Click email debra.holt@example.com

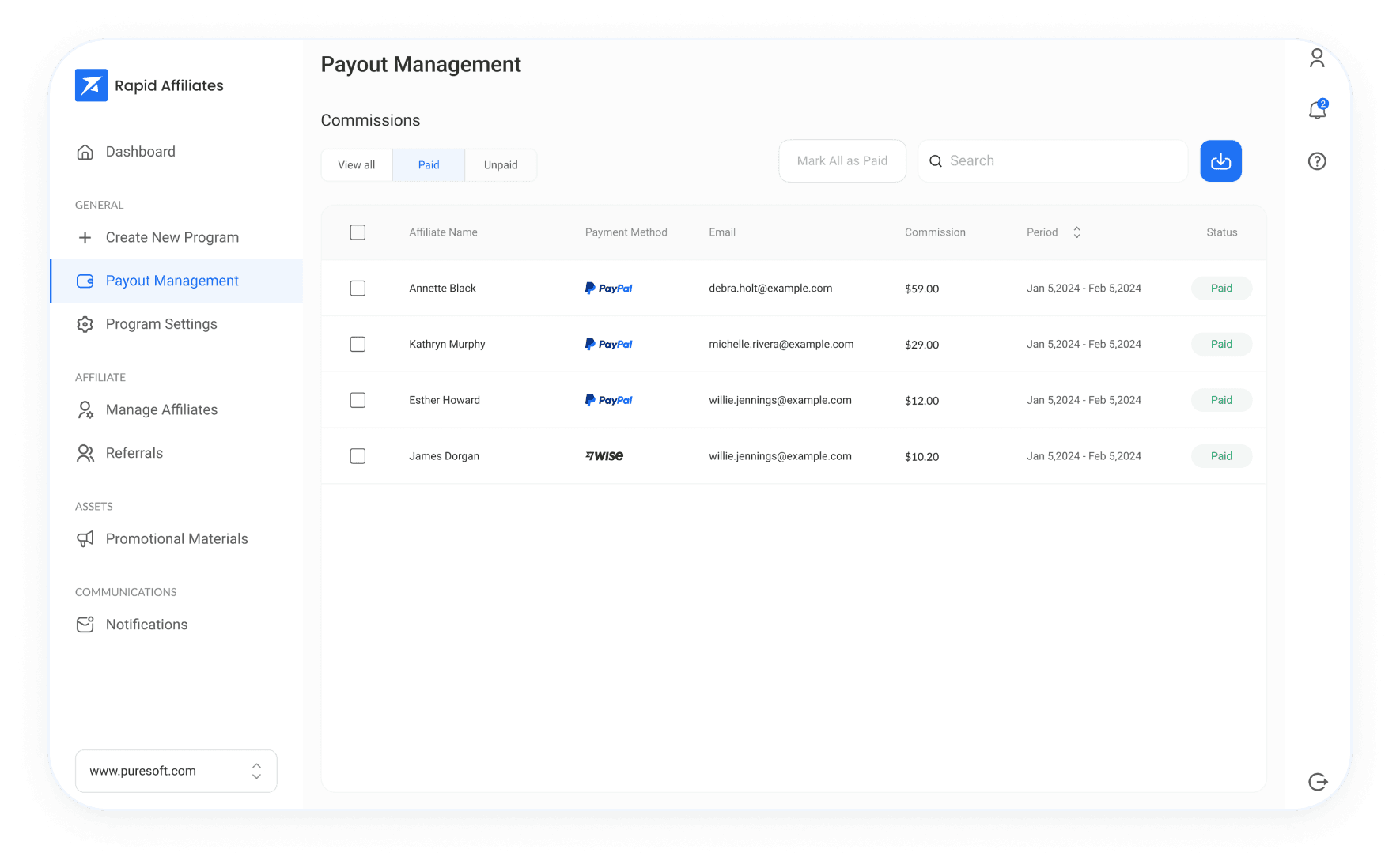770,289
